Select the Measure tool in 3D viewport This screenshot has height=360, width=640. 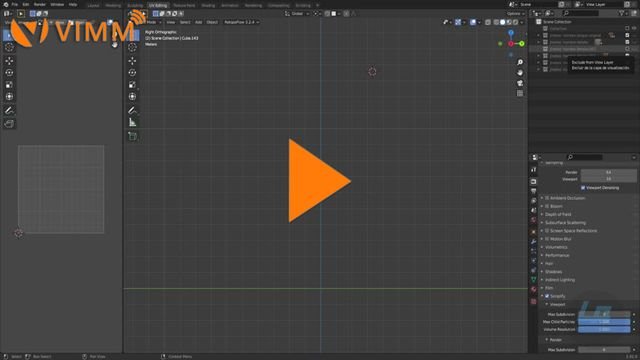132,122
